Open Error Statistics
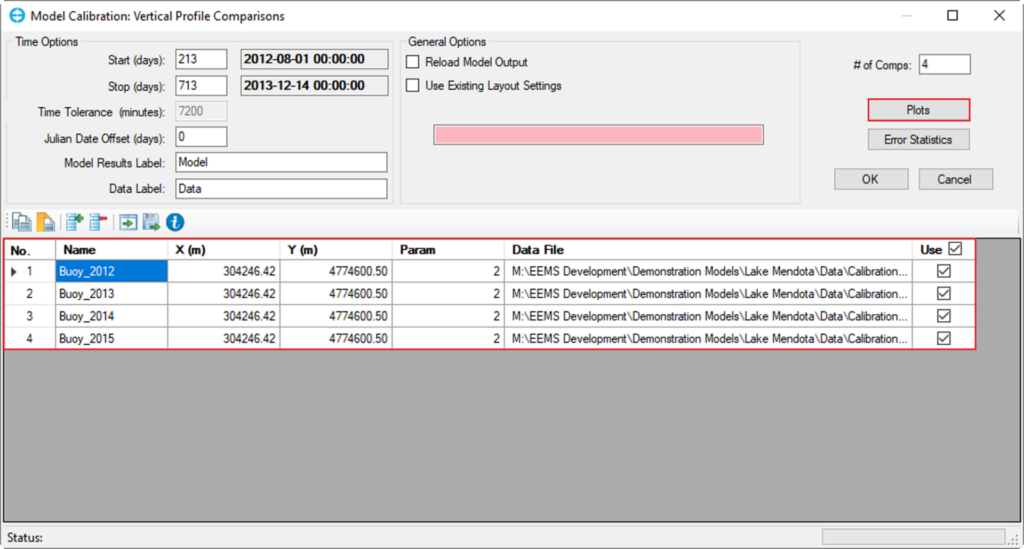The image size is (1024, 549). pyautogui.click(x=918, y=140)
